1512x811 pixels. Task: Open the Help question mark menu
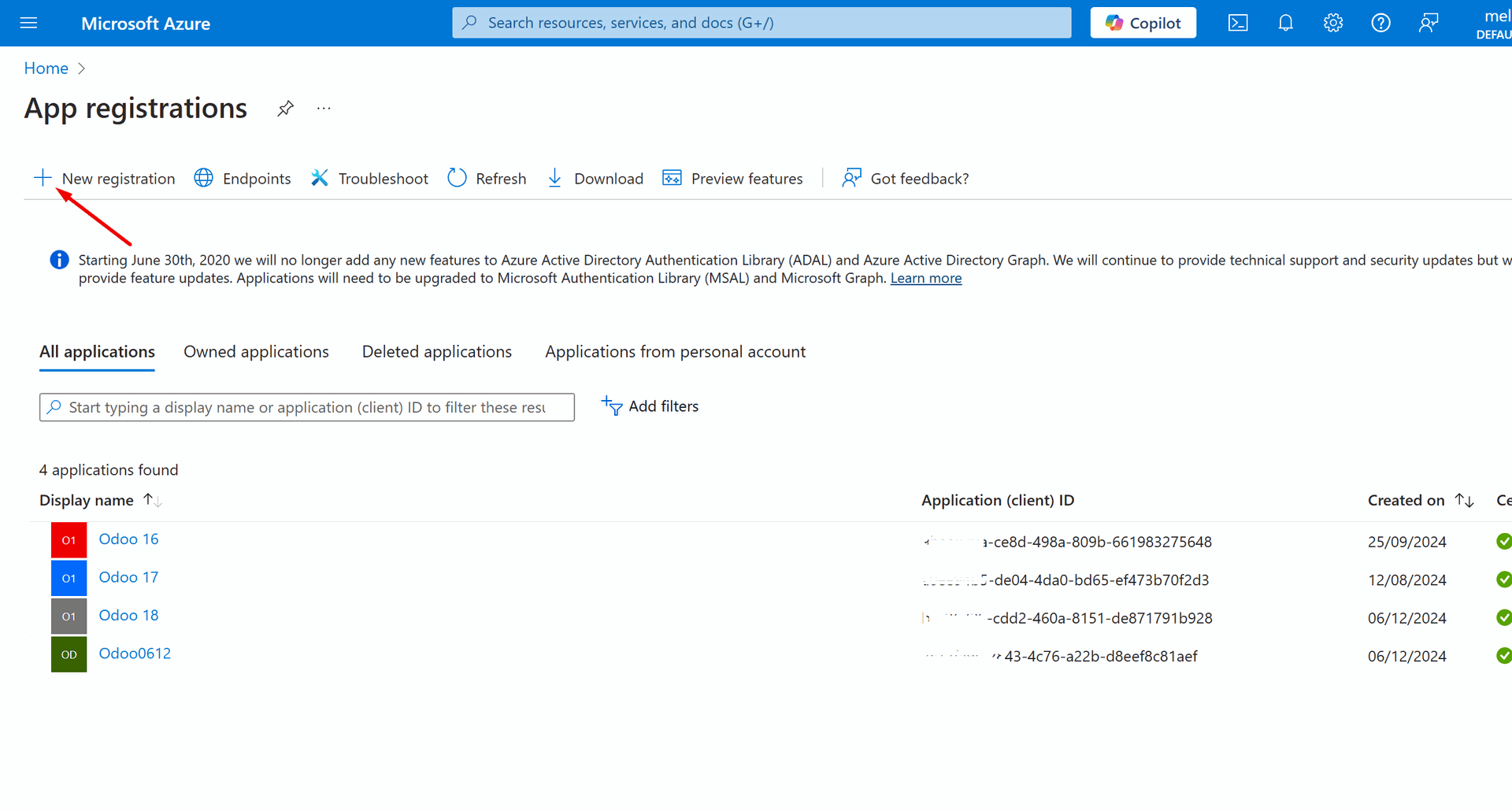click(x=1380, y=23)
